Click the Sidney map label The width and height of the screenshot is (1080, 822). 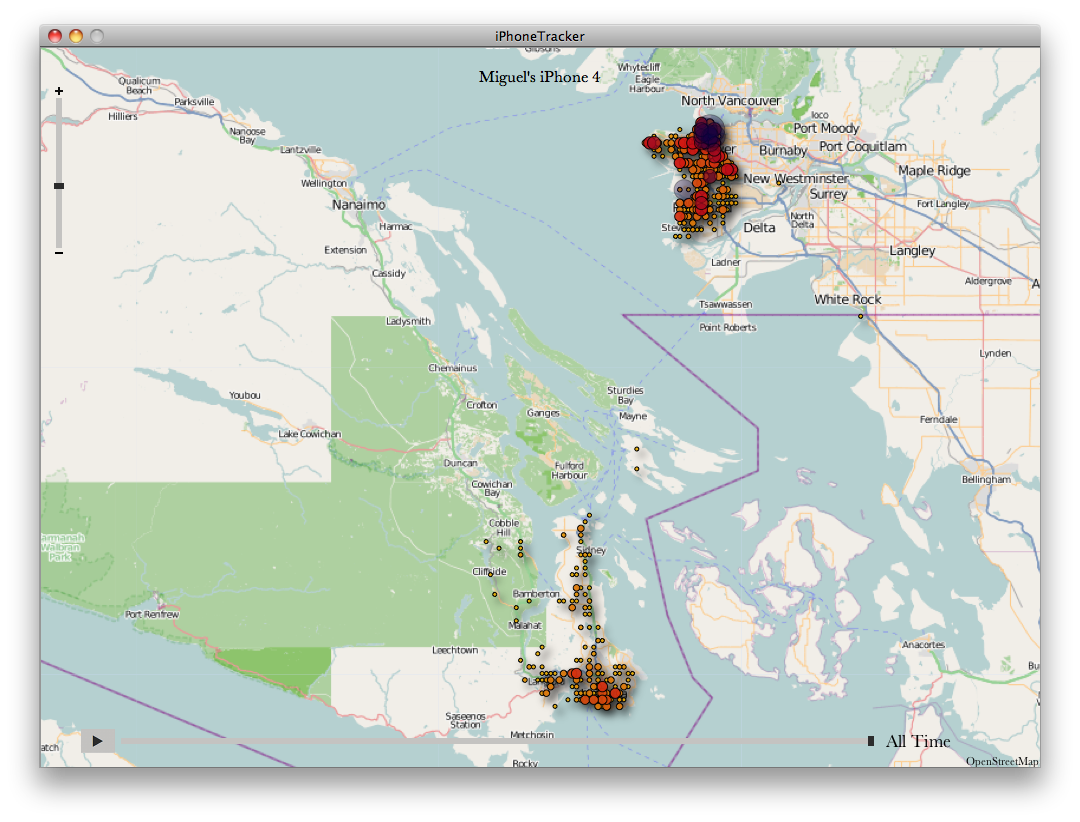[x=592, y=550]
